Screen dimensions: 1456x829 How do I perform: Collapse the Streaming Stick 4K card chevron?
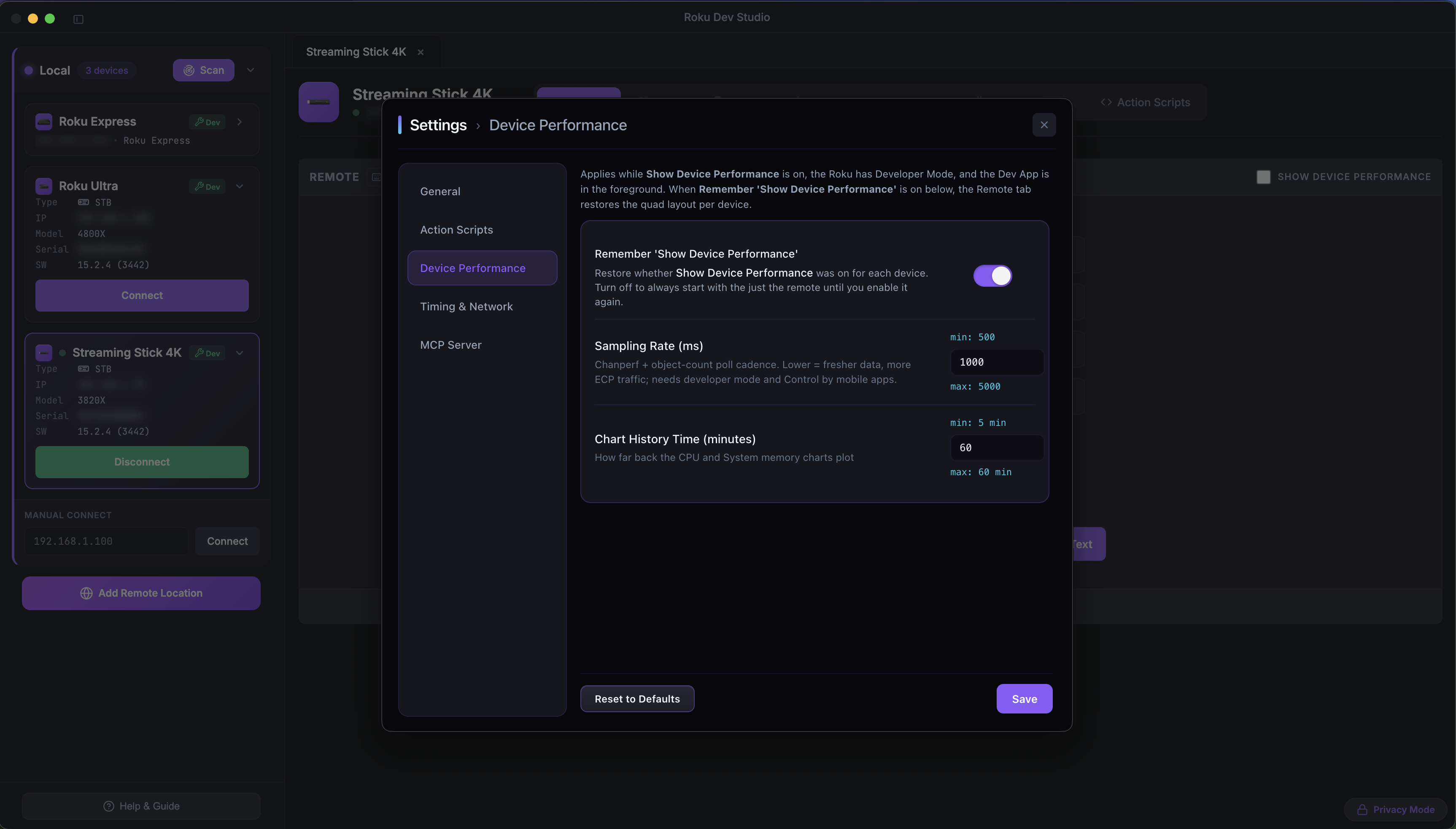[240, 353]
